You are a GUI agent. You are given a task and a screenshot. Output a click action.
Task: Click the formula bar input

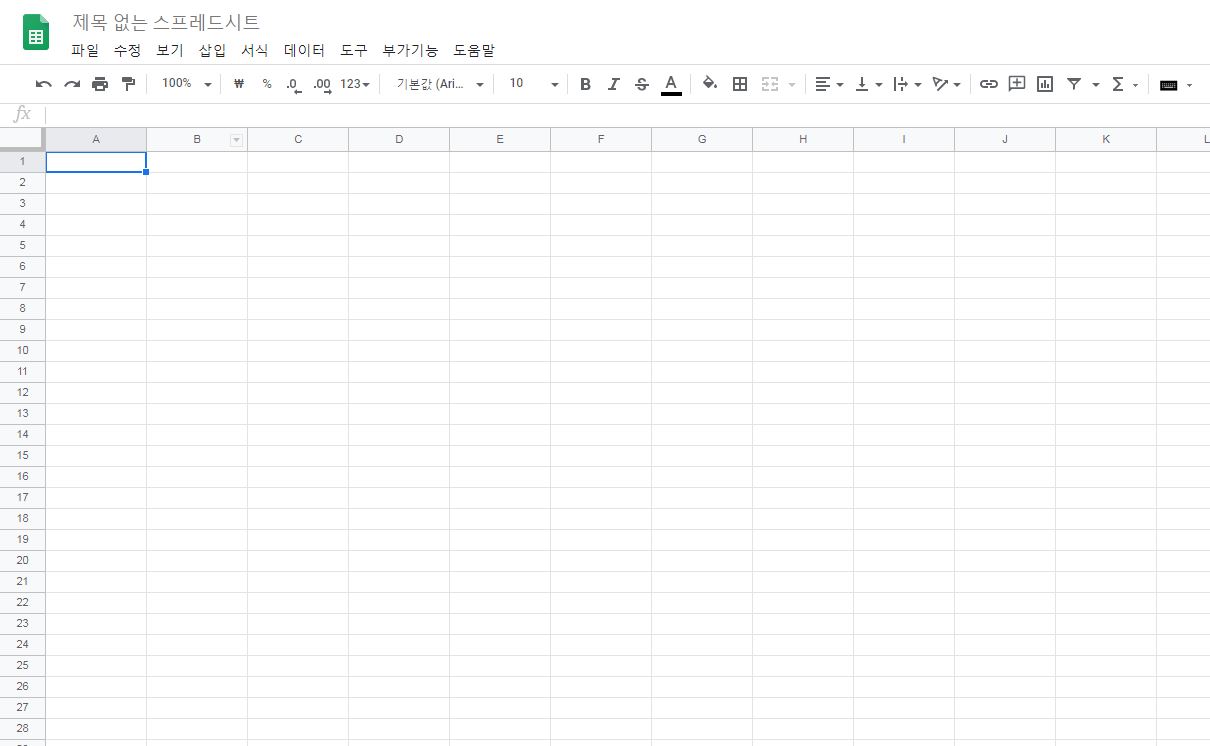628,114
